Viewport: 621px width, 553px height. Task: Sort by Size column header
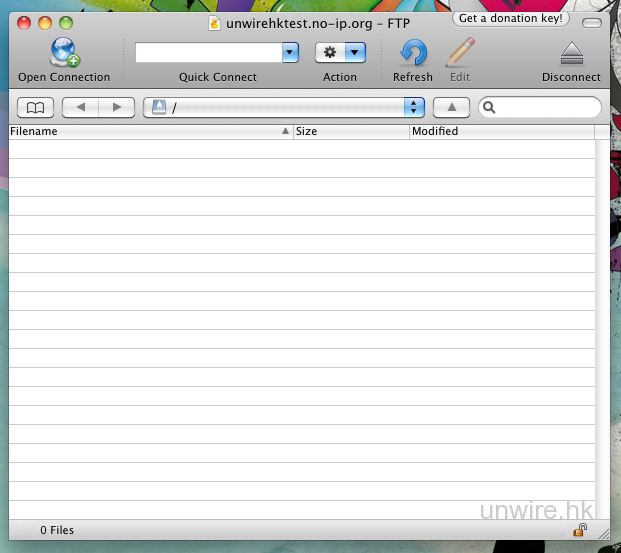(350, 131)
